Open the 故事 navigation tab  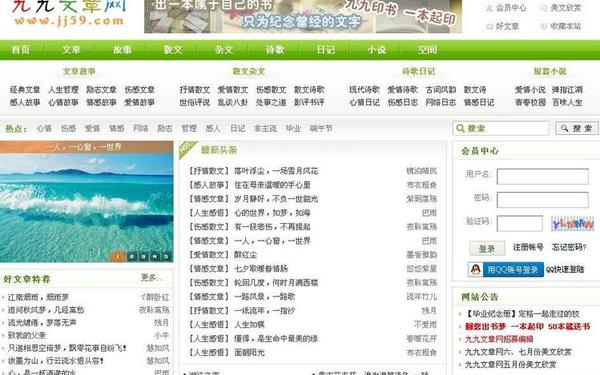click(122, 49)
